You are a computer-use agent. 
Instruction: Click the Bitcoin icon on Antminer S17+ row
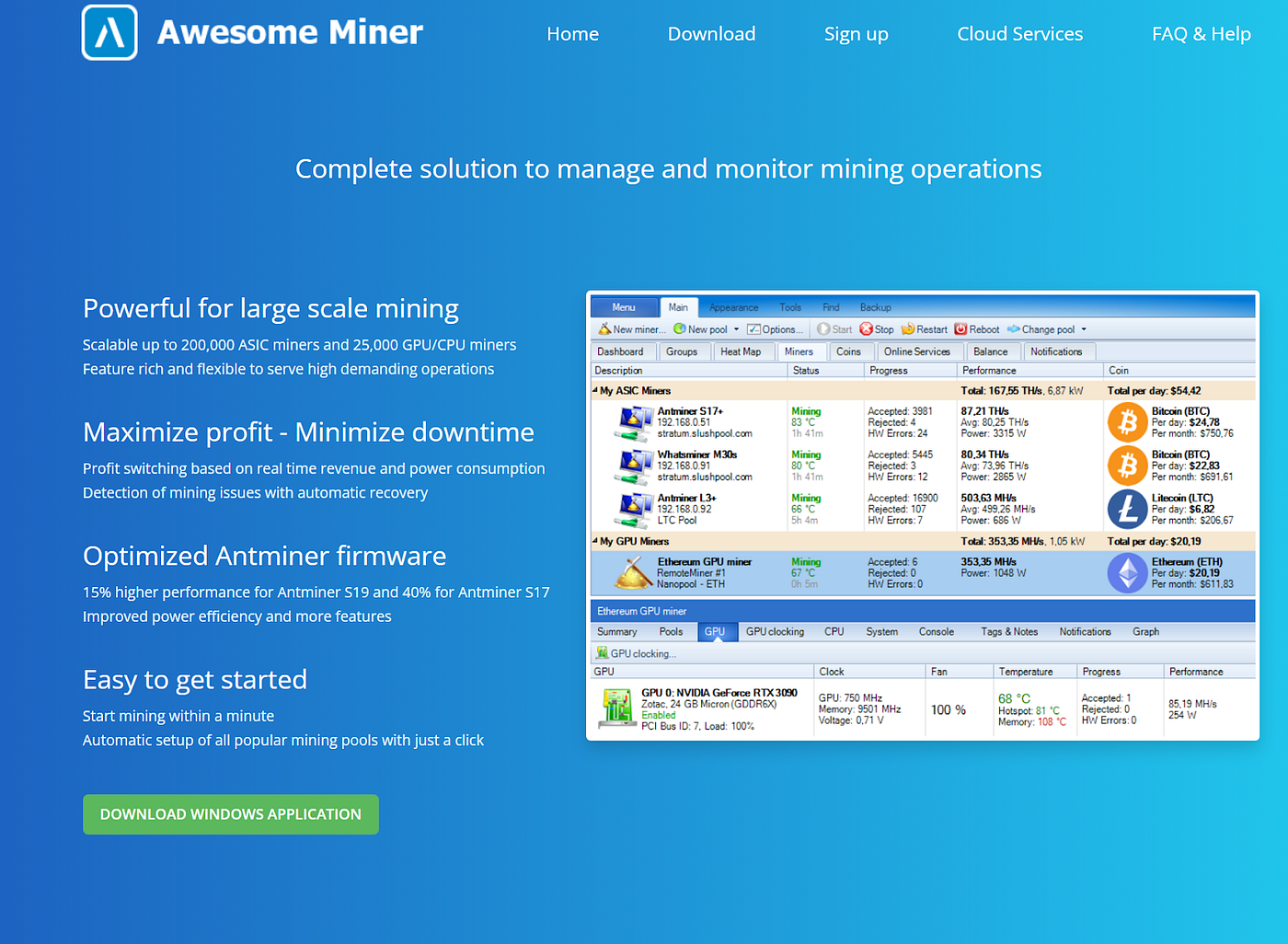coord(1126,421)
